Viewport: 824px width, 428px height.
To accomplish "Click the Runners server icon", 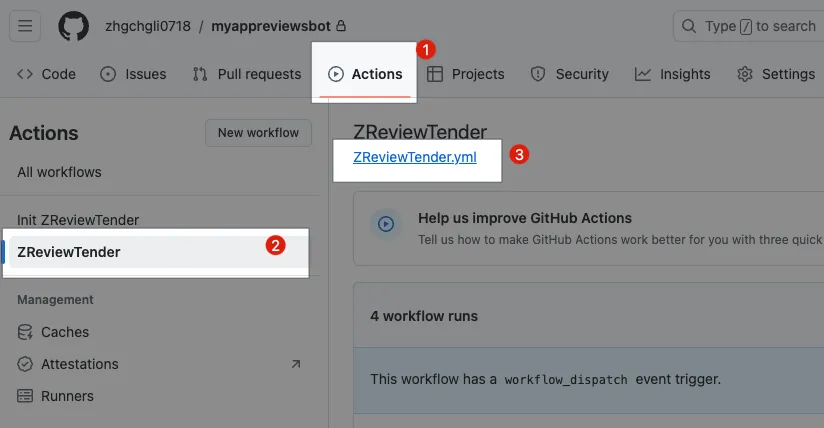I will click(x=25, y=396).
